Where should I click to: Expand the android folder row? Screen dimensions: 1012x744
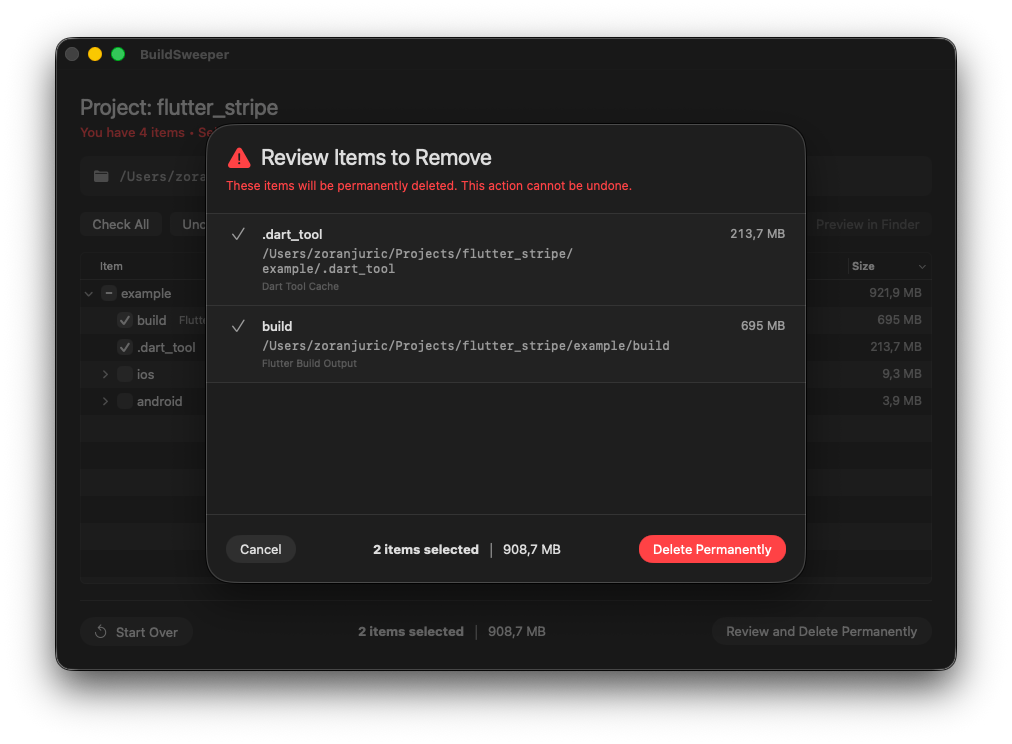pyautogui.click(x=105, y=401)
